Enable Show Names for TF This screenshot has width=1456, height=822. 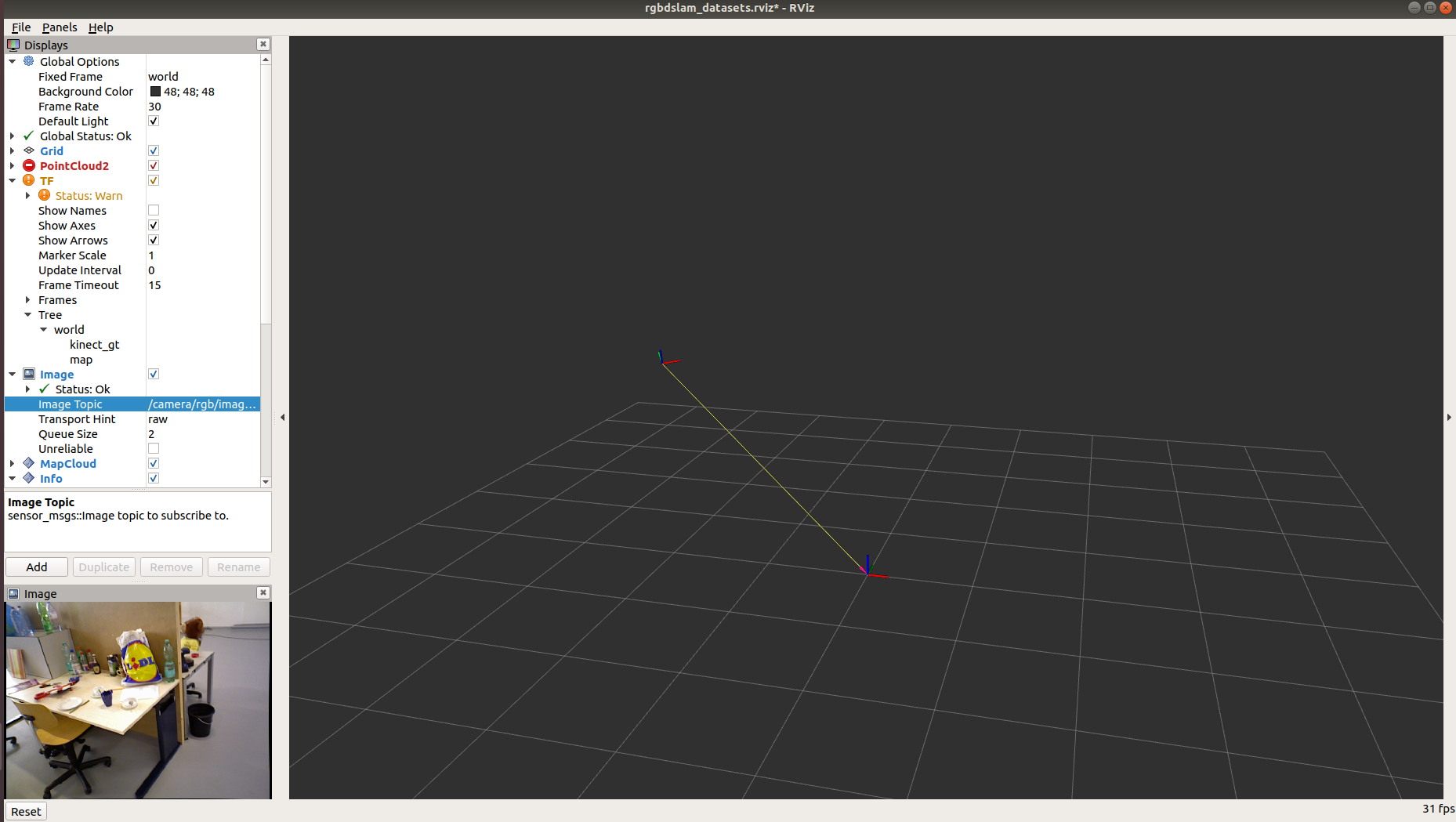click(x=153, y=210)
